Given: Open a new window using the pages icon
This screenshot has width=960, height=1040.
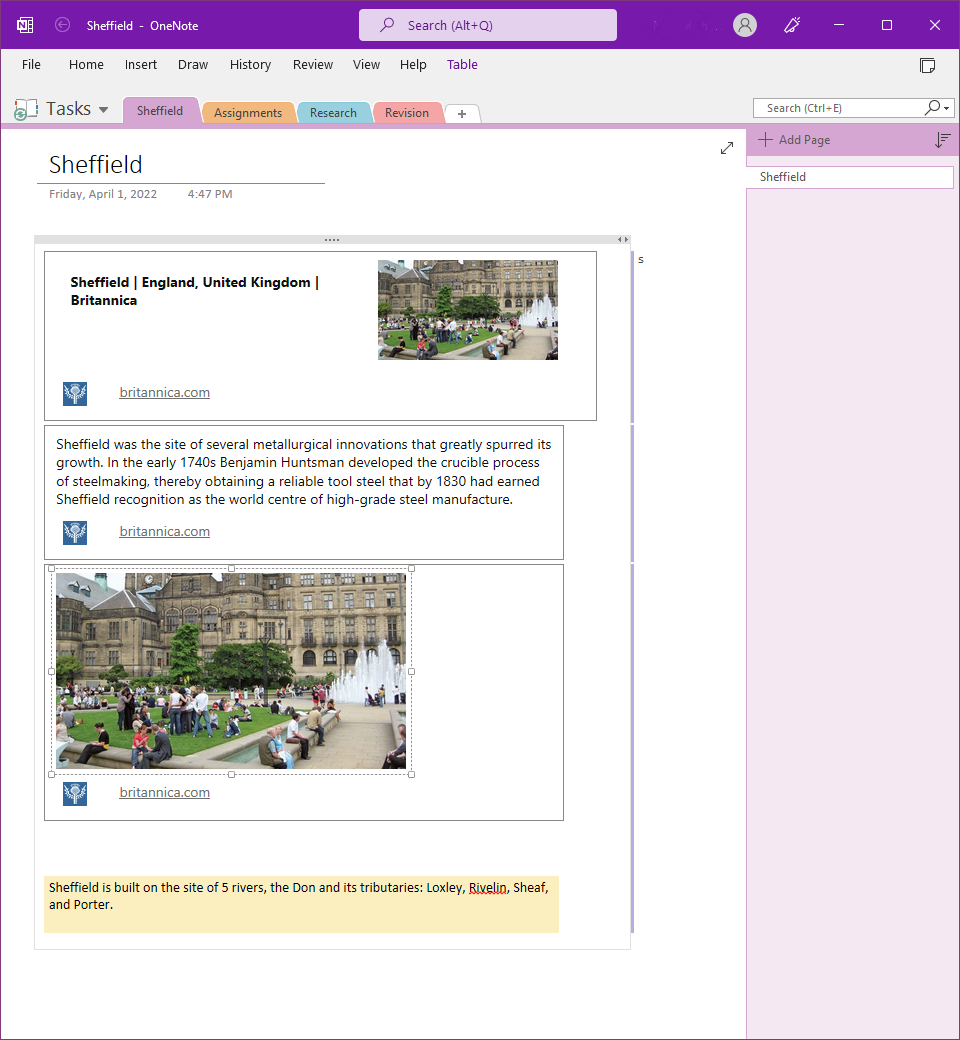Looking at the screenshot, I should pos(928,64).
